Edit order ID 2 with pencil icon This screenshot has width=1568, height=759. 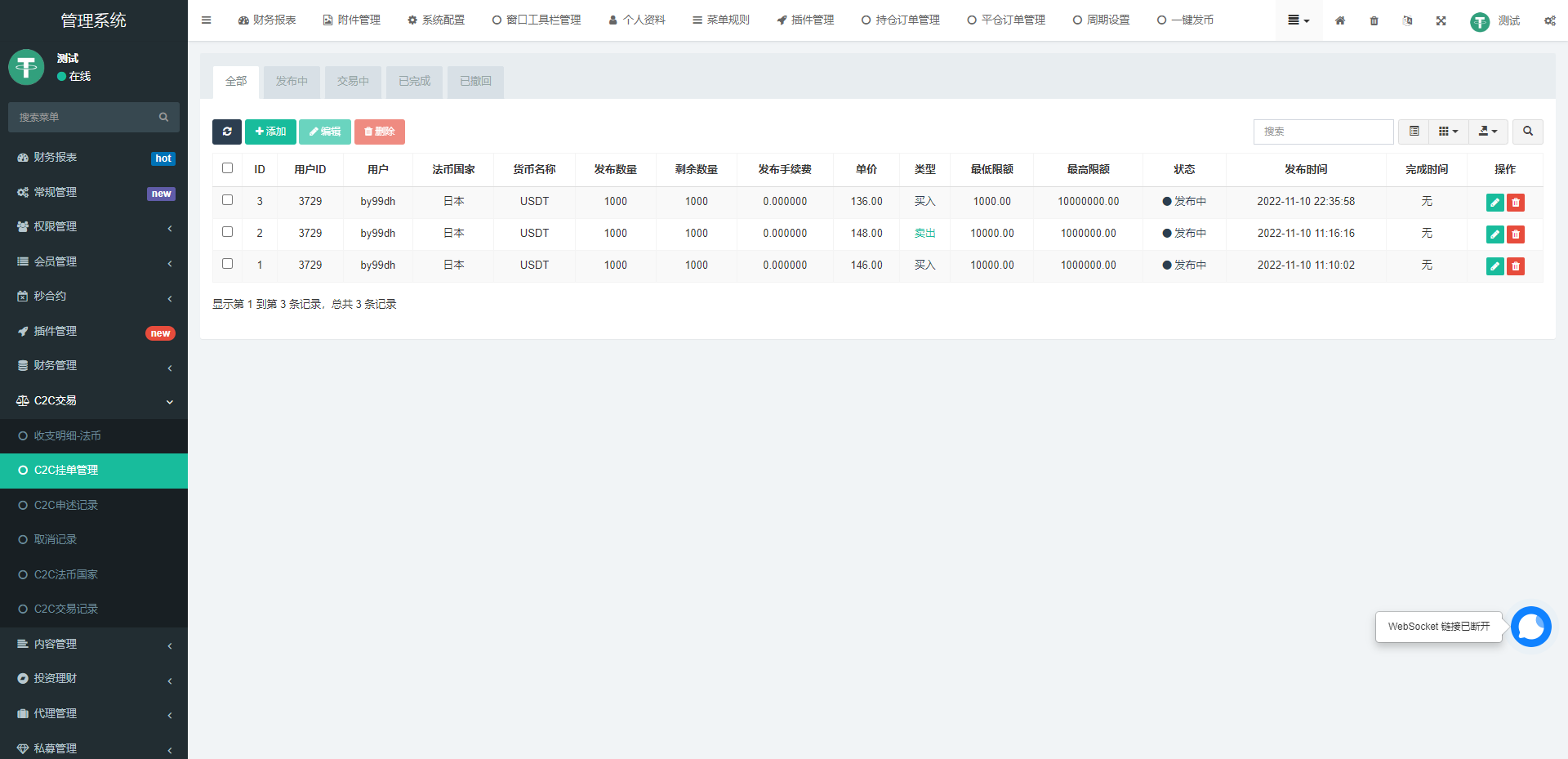[x=1495, y=234]
